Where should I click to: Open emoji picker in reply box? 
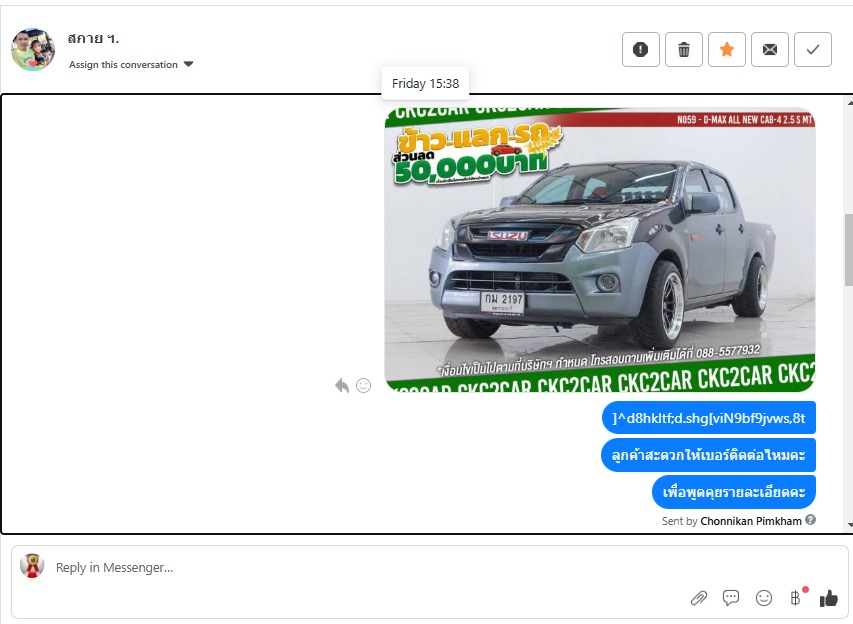point(764,598)
